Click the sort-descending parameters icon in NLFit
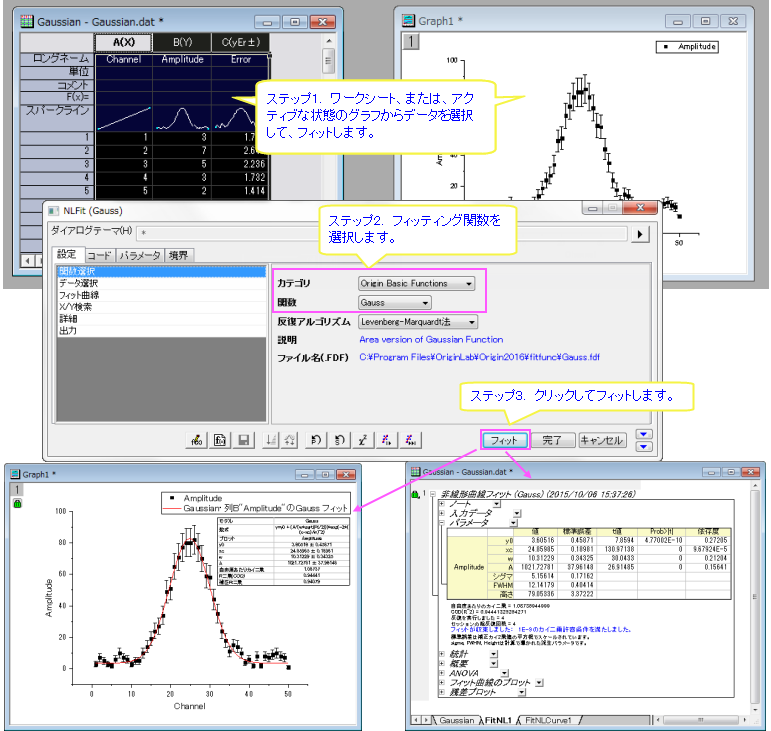The width and height of the screenshot is (771, 731). tap(271, 439)
